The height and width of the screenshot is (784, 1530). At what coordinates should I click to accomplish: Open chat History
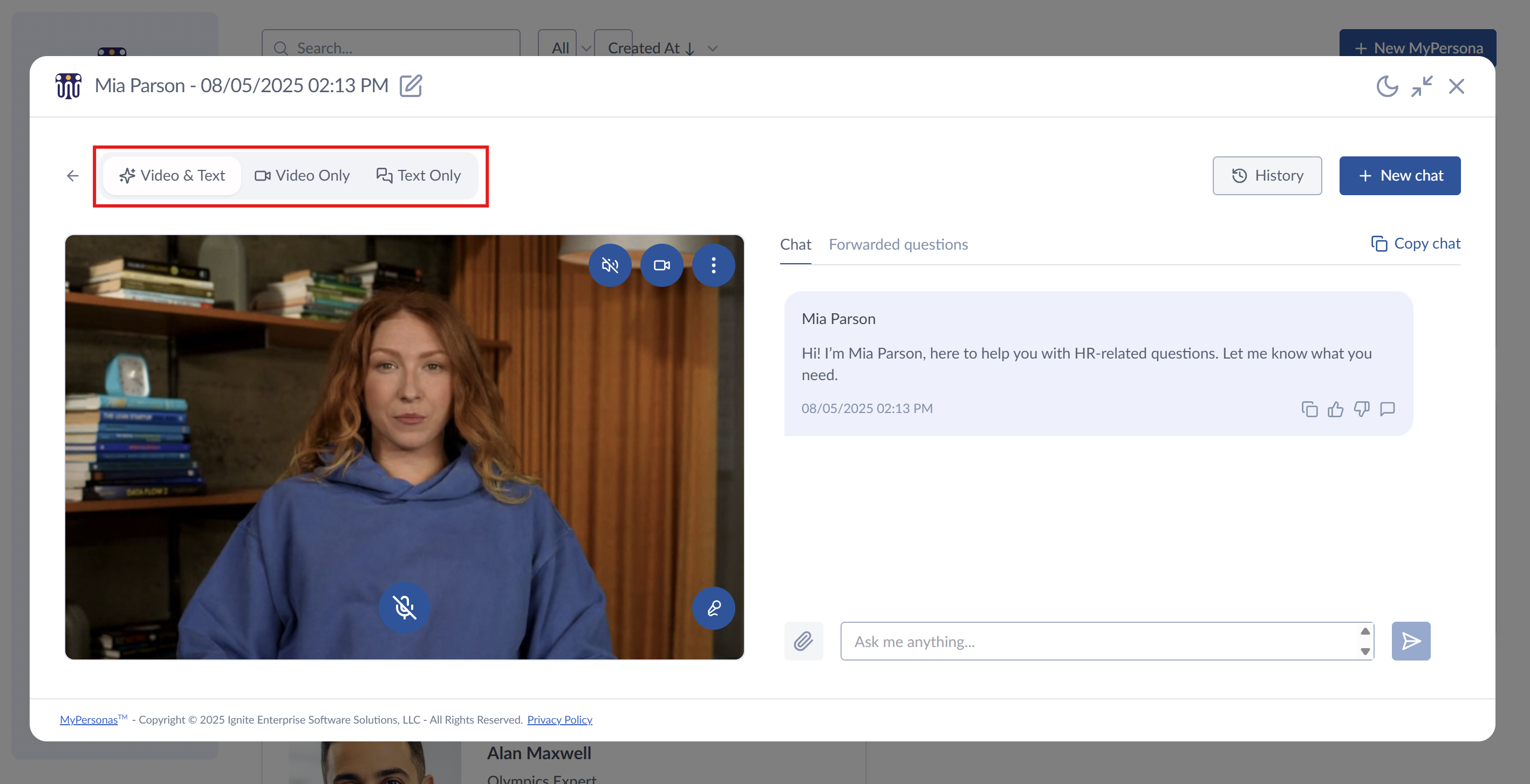point(1267,176)
